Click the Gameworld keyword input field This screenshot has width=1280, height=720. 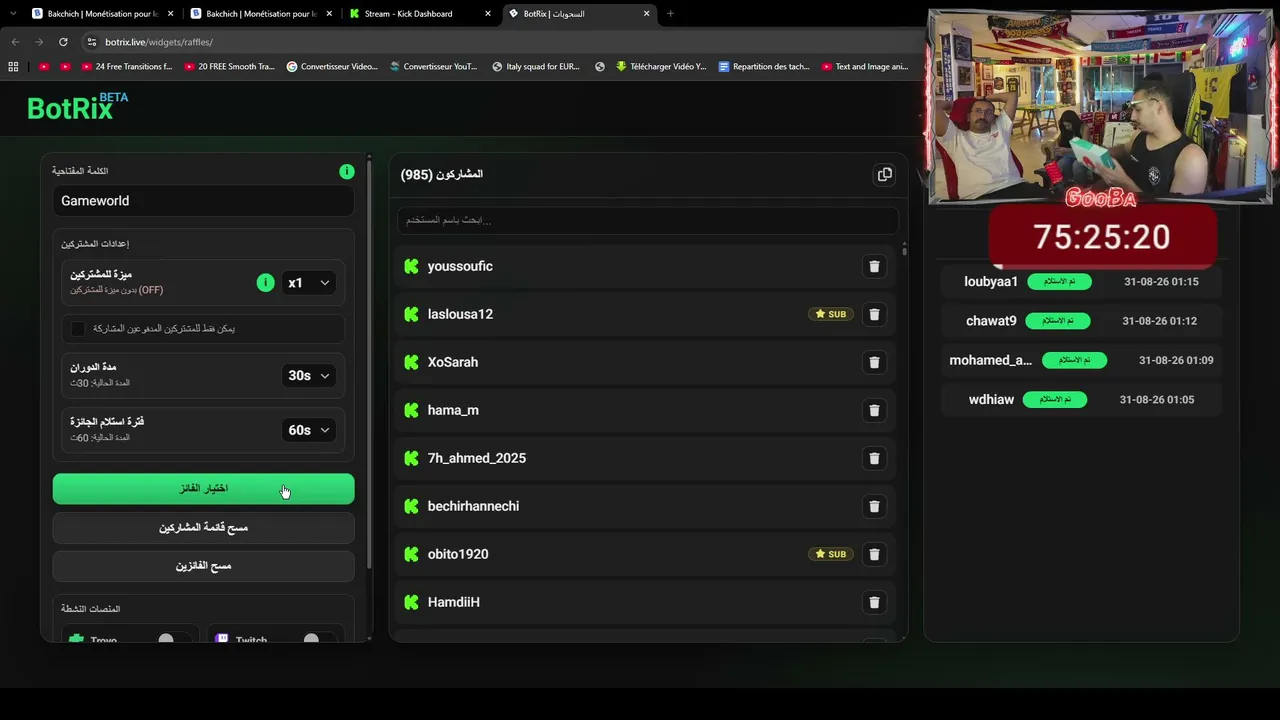tap(204, 201)
